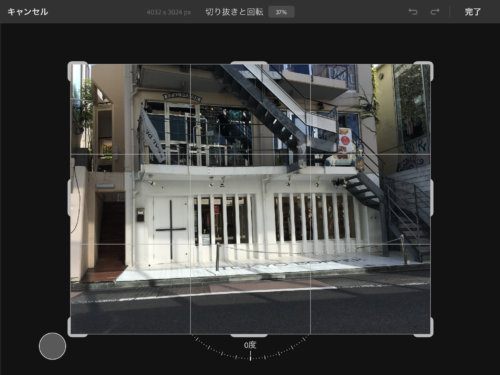Click the center tick of rotation dial
This screenshot has height=375, width=500.
[250, 355]
